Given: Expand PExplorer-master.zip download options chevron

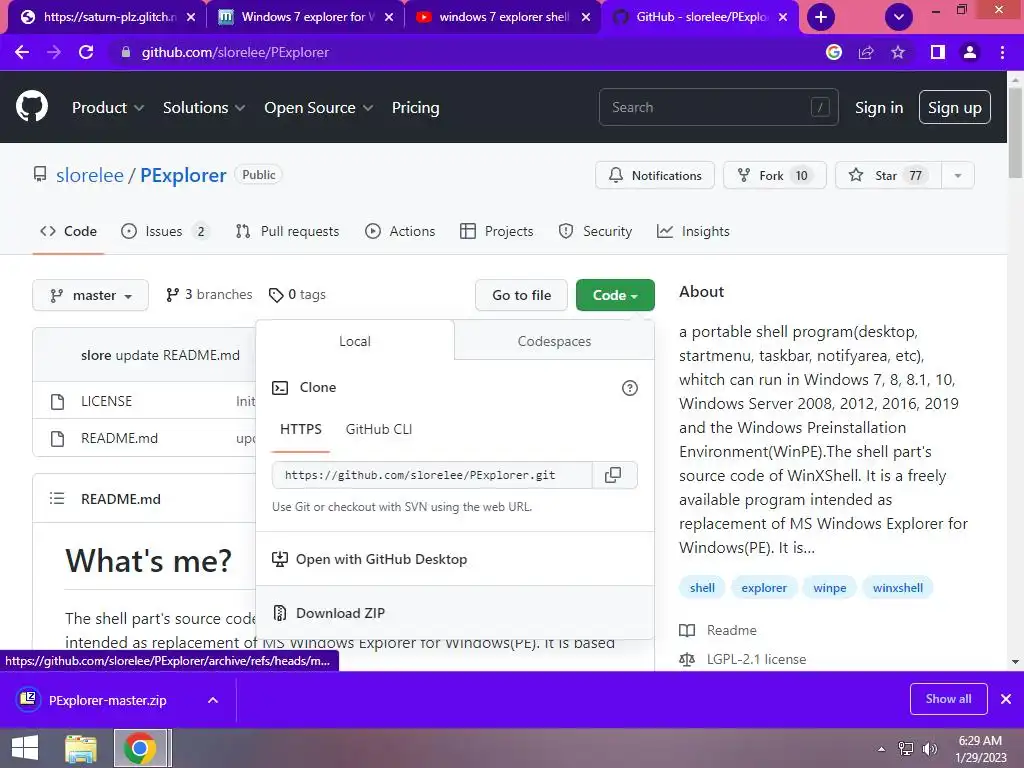Looking at the screenshot, I should (212, 700).
